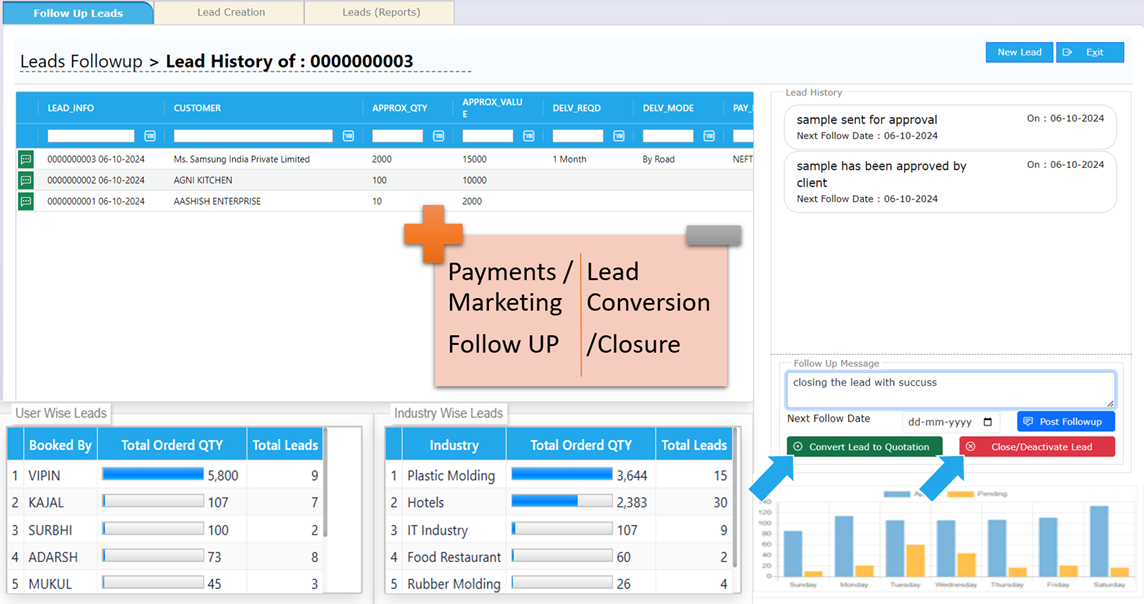Click Post Followup button

pos(1066,422)
